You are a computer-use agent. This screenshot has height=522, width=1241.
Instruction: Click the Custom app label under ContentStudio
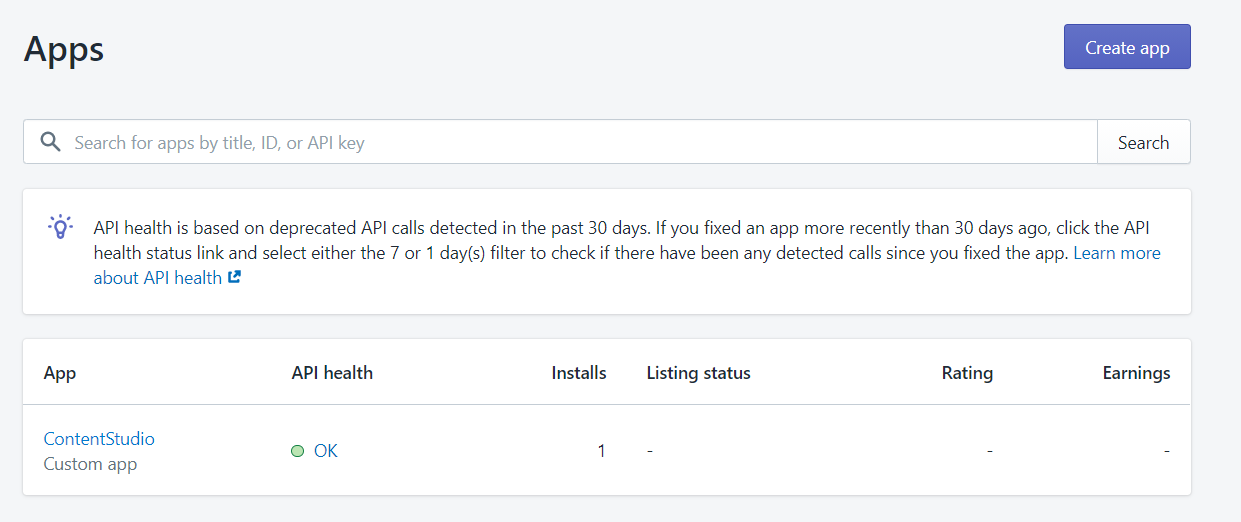[90, 464]
